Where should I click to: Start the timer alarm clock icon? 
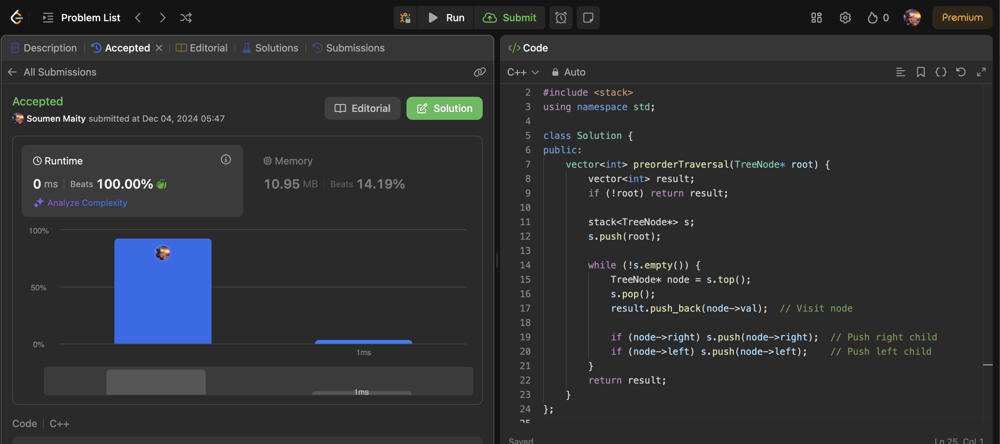[561, 17]
